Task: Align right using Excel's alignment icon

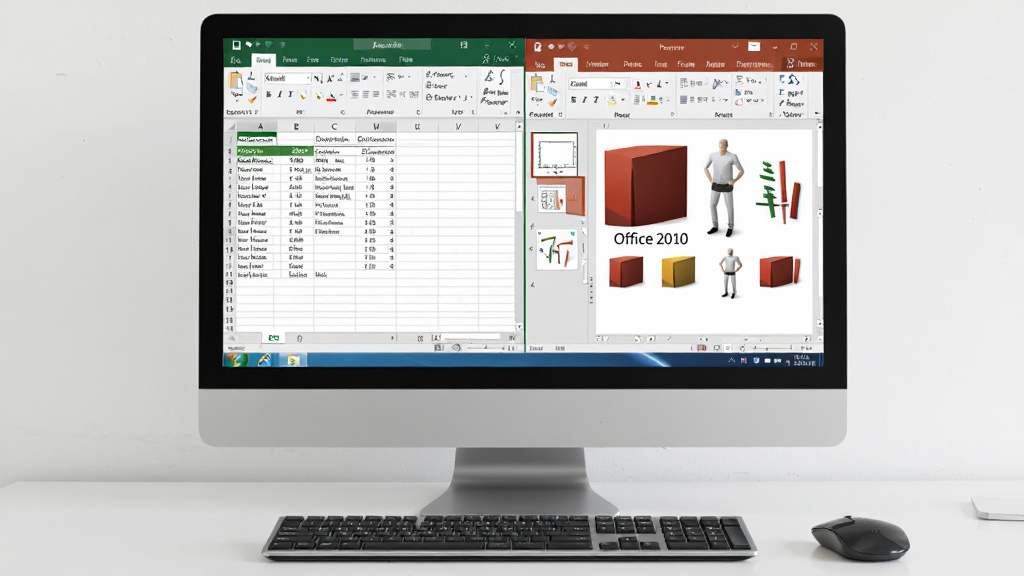Action: (376, 95)
